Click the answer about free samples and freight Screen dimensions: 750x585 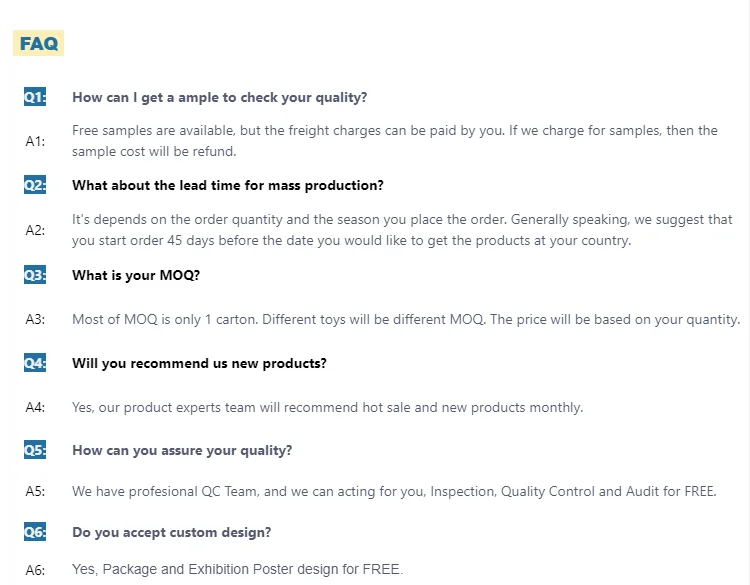tap(395, 141)
